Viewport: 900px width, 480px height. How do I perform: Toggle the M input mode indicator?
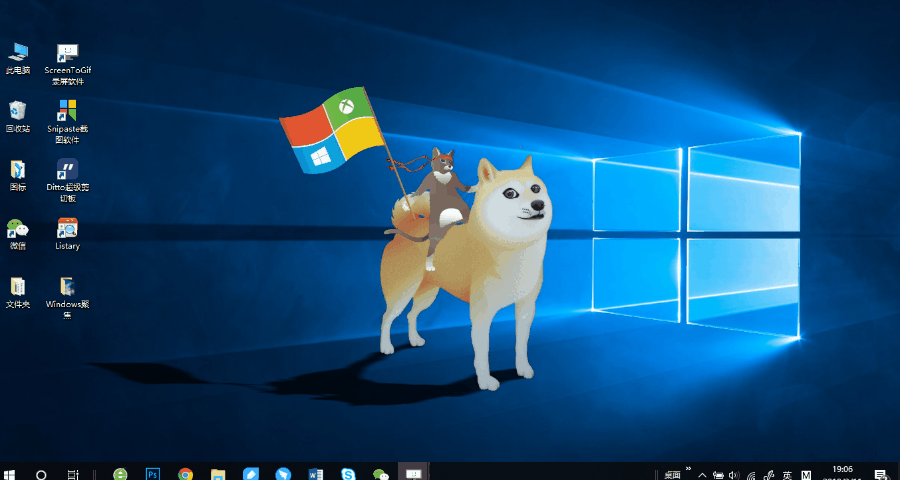pyautogui.click(x=806, y=475)
